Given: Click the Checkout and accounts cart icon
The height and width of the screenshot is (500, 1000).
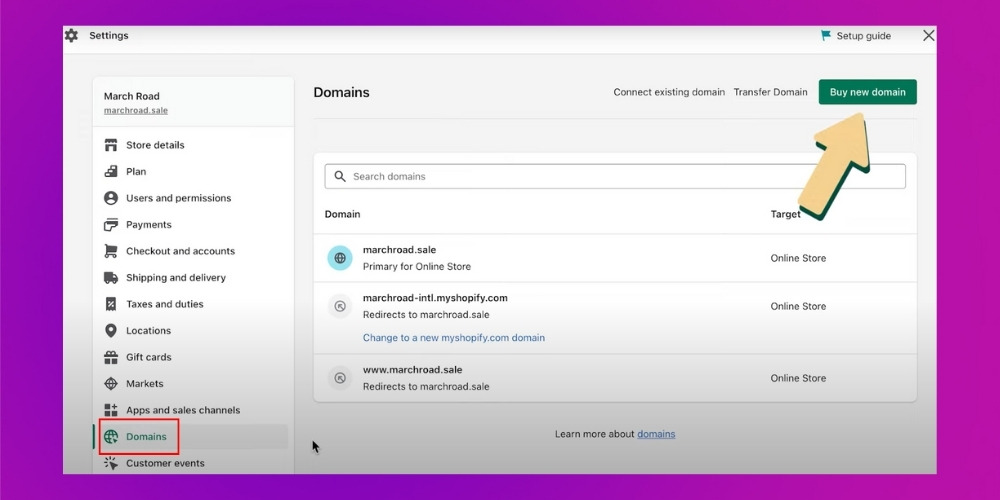Looking at the screenshot, I should (x=111, y=251).
